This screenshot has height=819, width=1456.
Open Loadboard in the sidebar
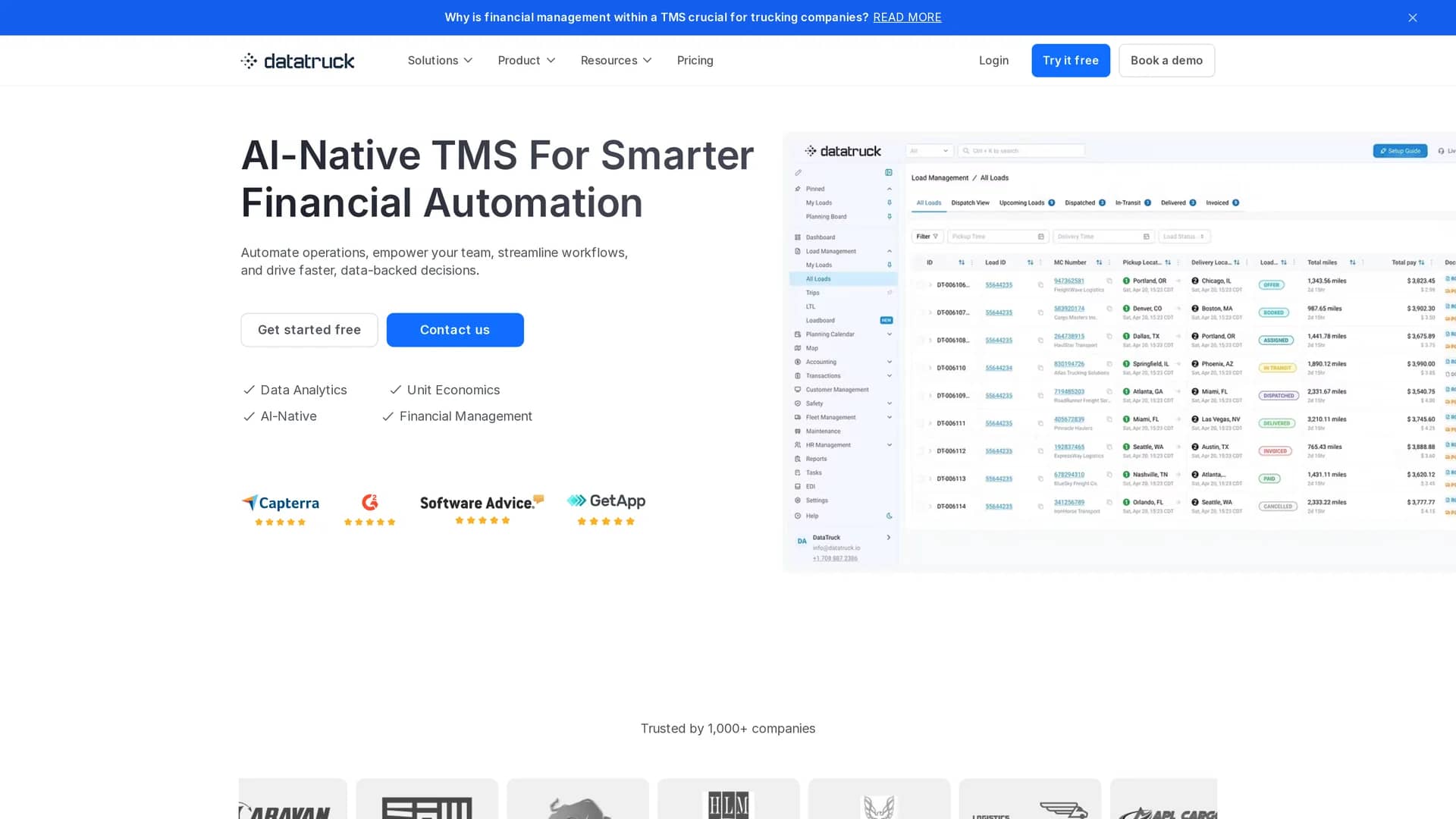[x=820, y=321]
